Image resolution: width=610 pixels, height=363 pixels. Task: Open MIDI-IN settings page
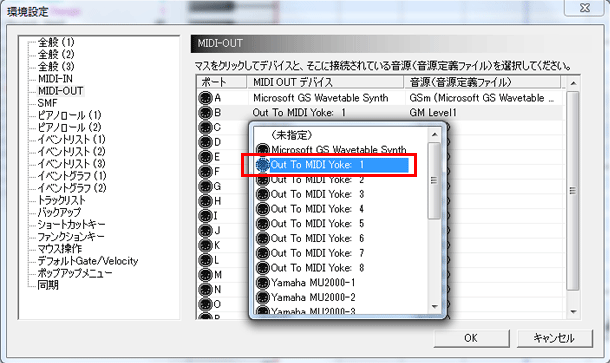pos(55,79)
